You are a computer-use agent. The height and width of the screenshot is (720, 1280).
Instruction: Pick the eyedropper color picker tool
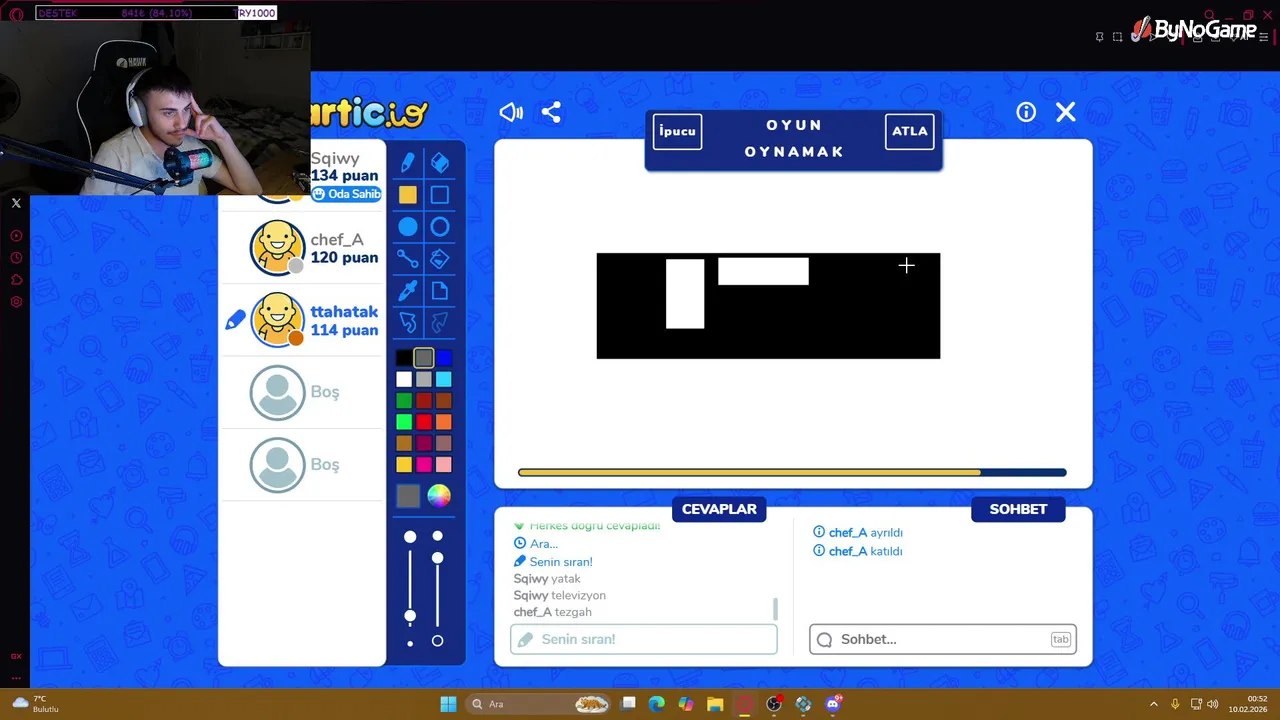[408, 291]
